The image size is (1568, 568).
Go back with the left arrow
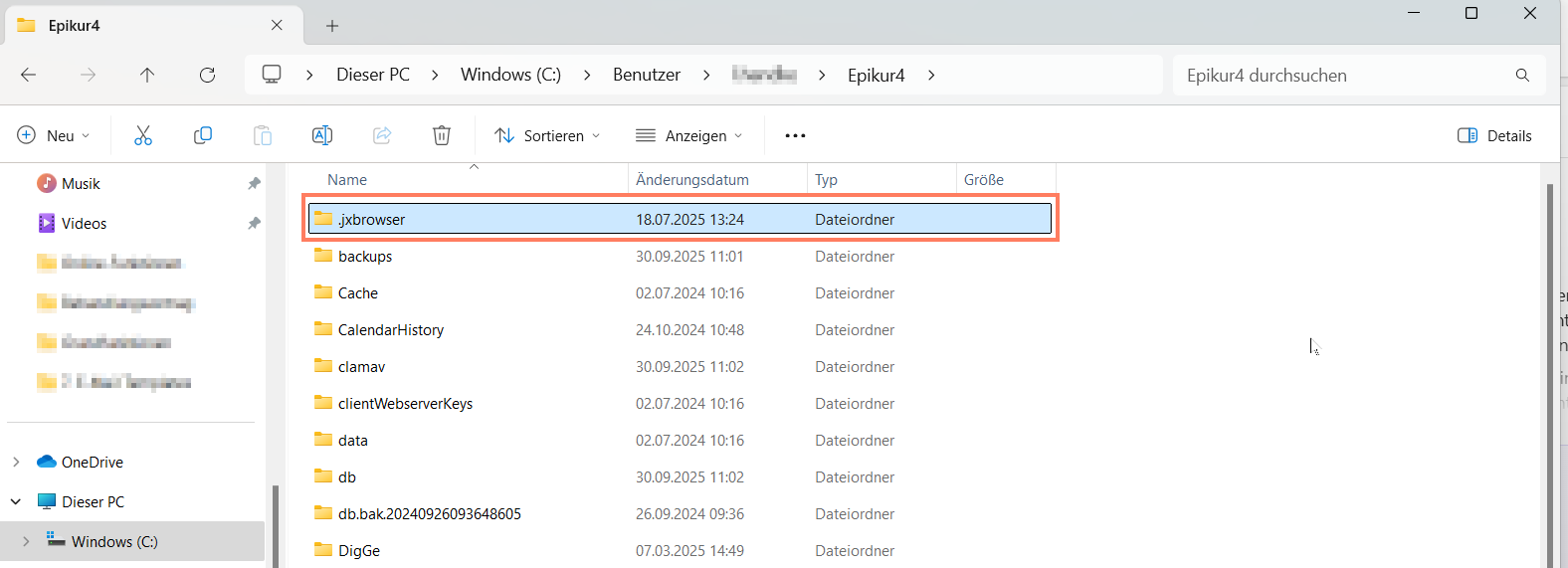click(29, 75)
